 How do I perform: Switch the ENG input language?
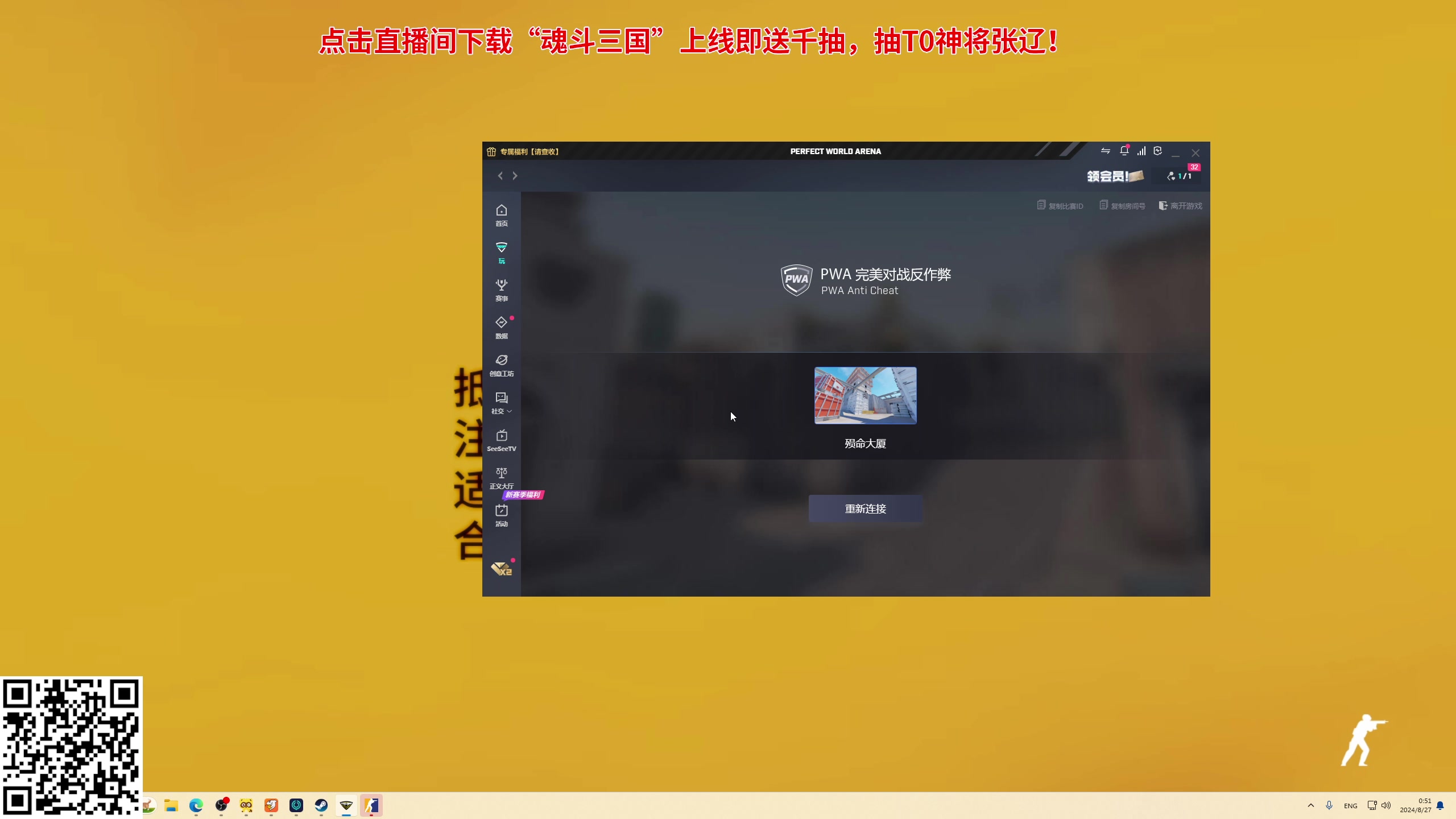pos(1351,806)
